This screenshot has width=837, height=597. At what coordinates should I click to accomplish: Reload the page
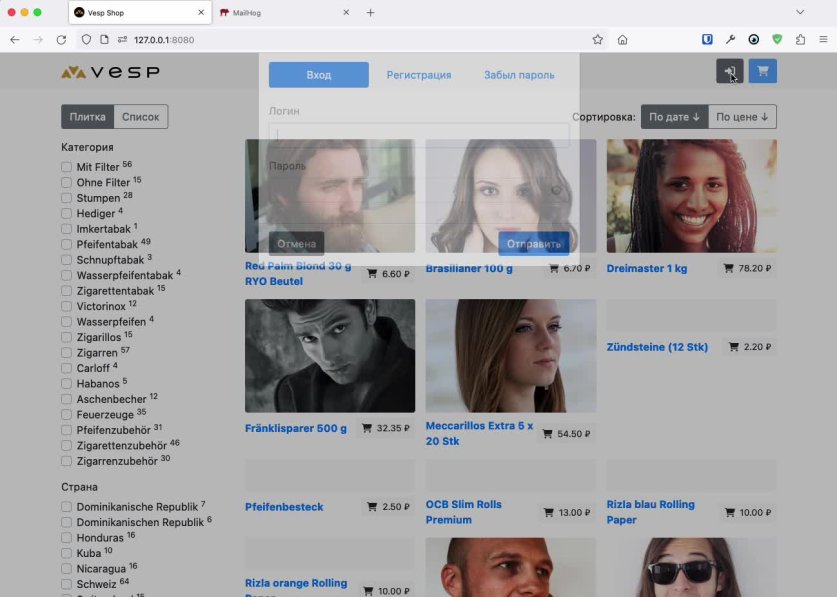[x=61, y=40]
